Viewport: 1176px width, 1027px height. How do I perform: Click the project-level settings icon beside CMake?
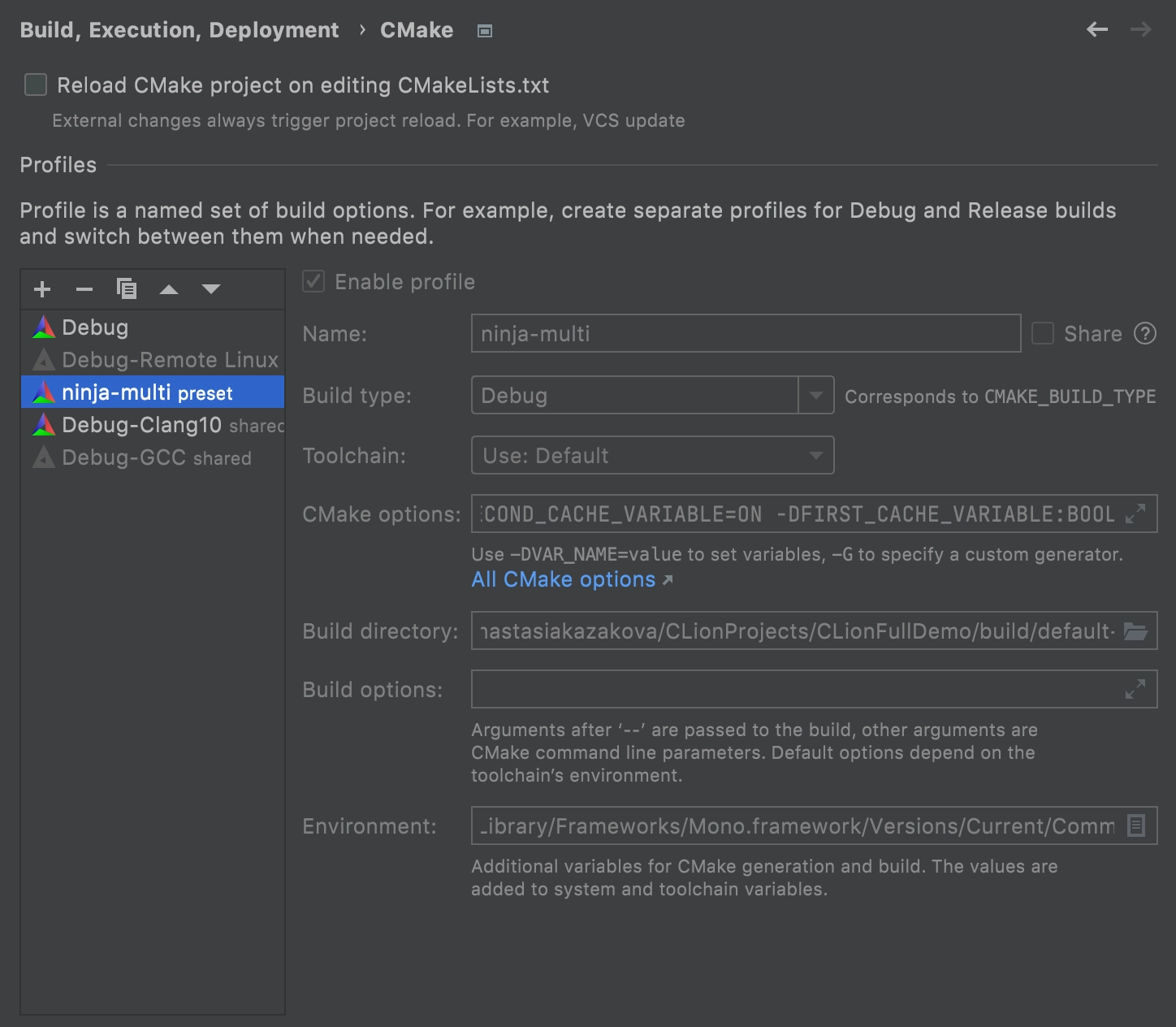coord(485,31)
